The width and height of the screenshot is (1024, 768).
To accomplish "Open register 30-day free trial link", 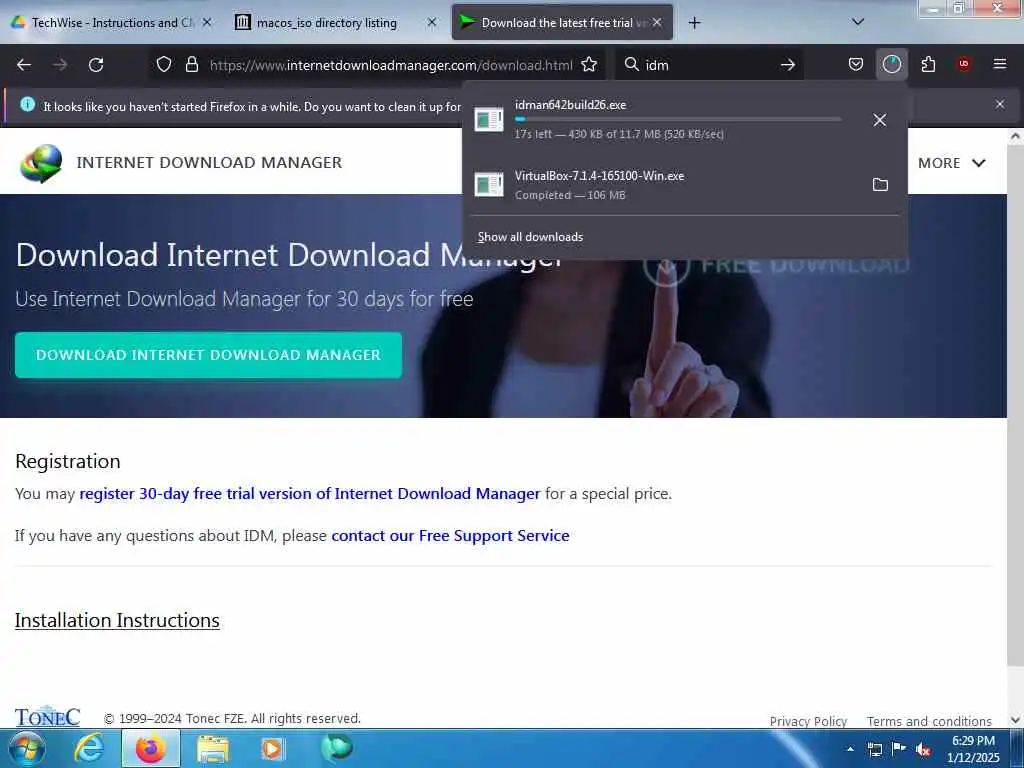I will pyautogui.click(x=310, y=494).
